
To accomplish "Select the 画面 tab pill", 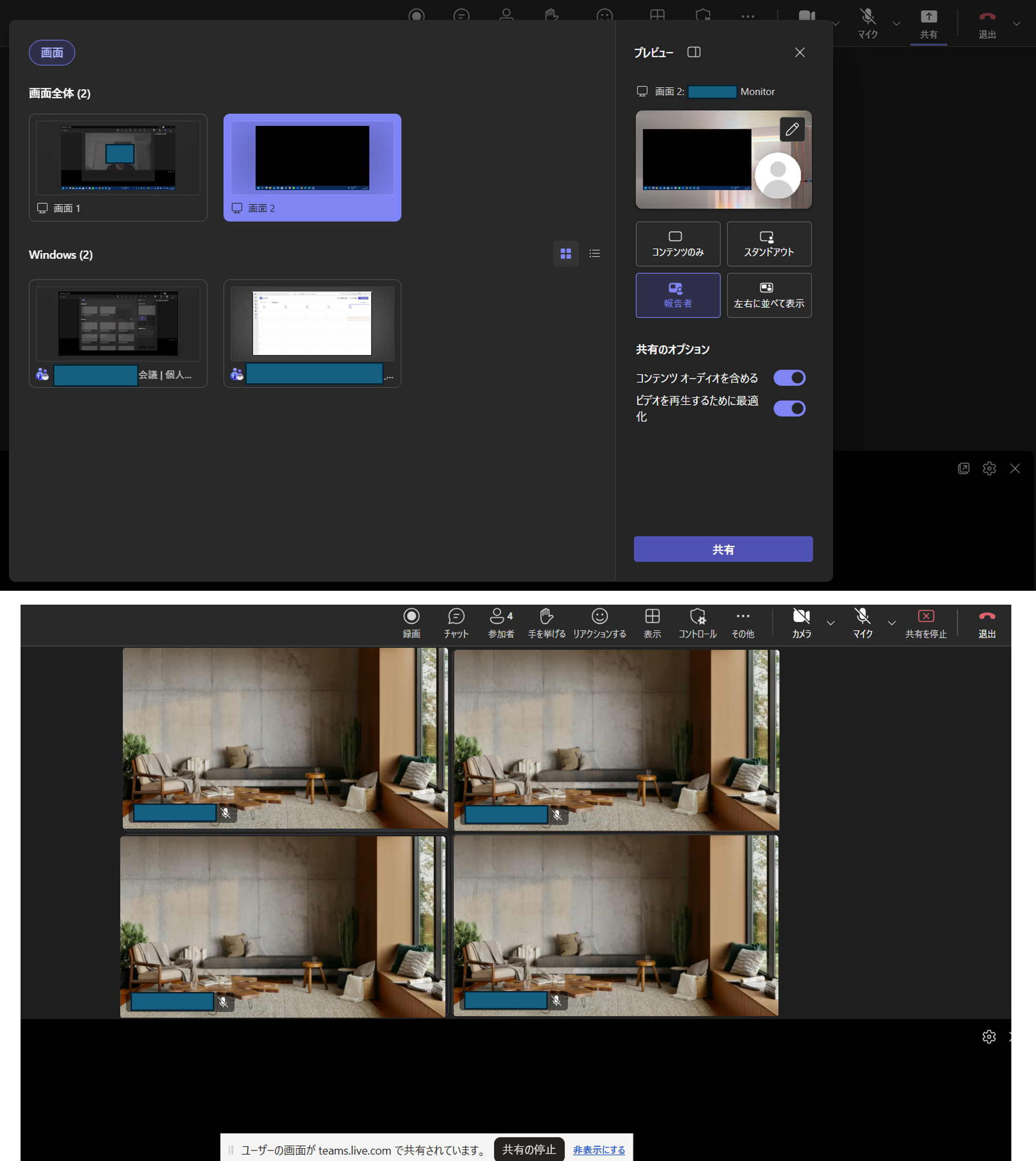I will (52, 53).
